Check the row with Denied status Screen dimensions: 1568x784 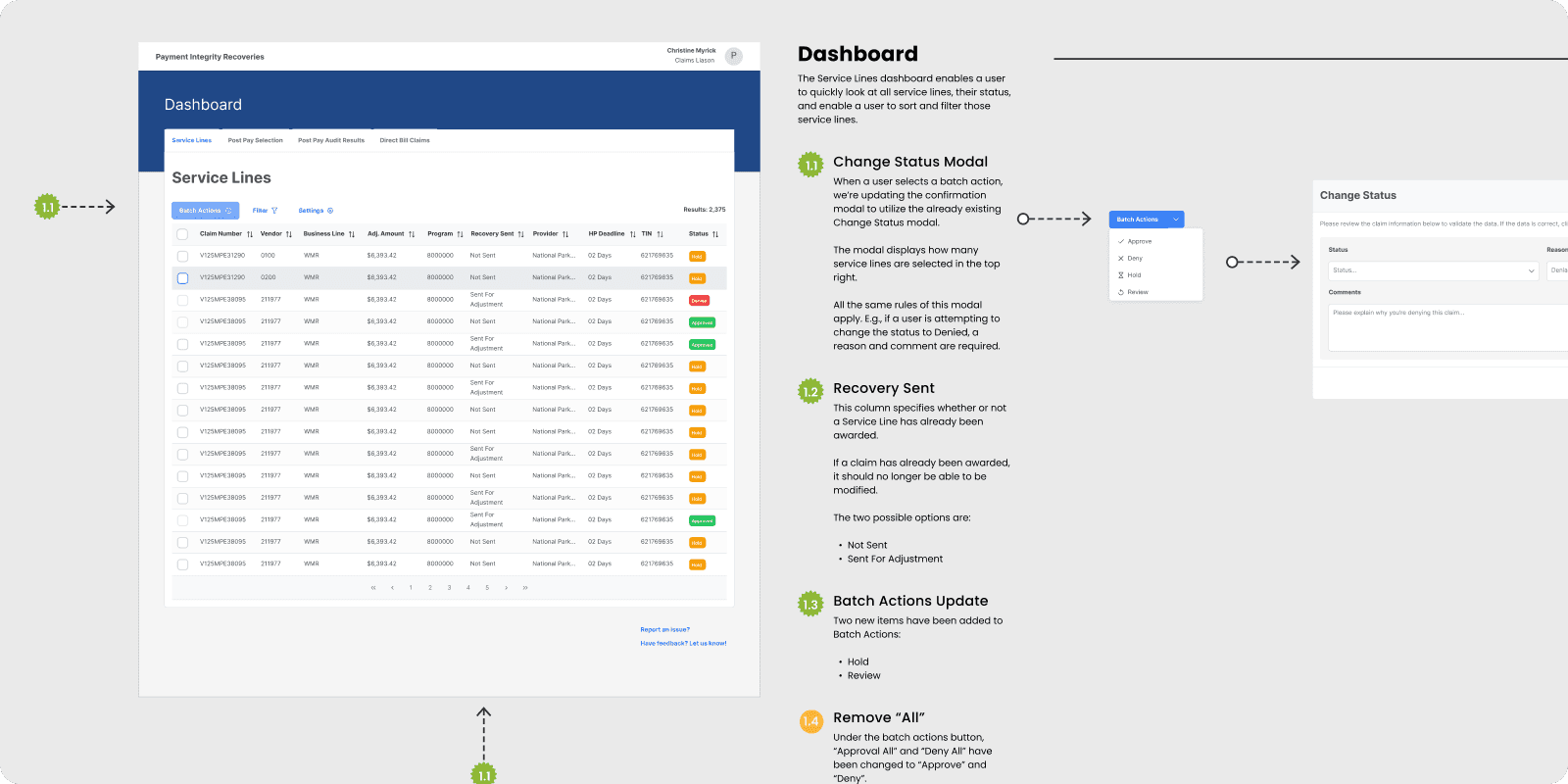tap(182, 300)
